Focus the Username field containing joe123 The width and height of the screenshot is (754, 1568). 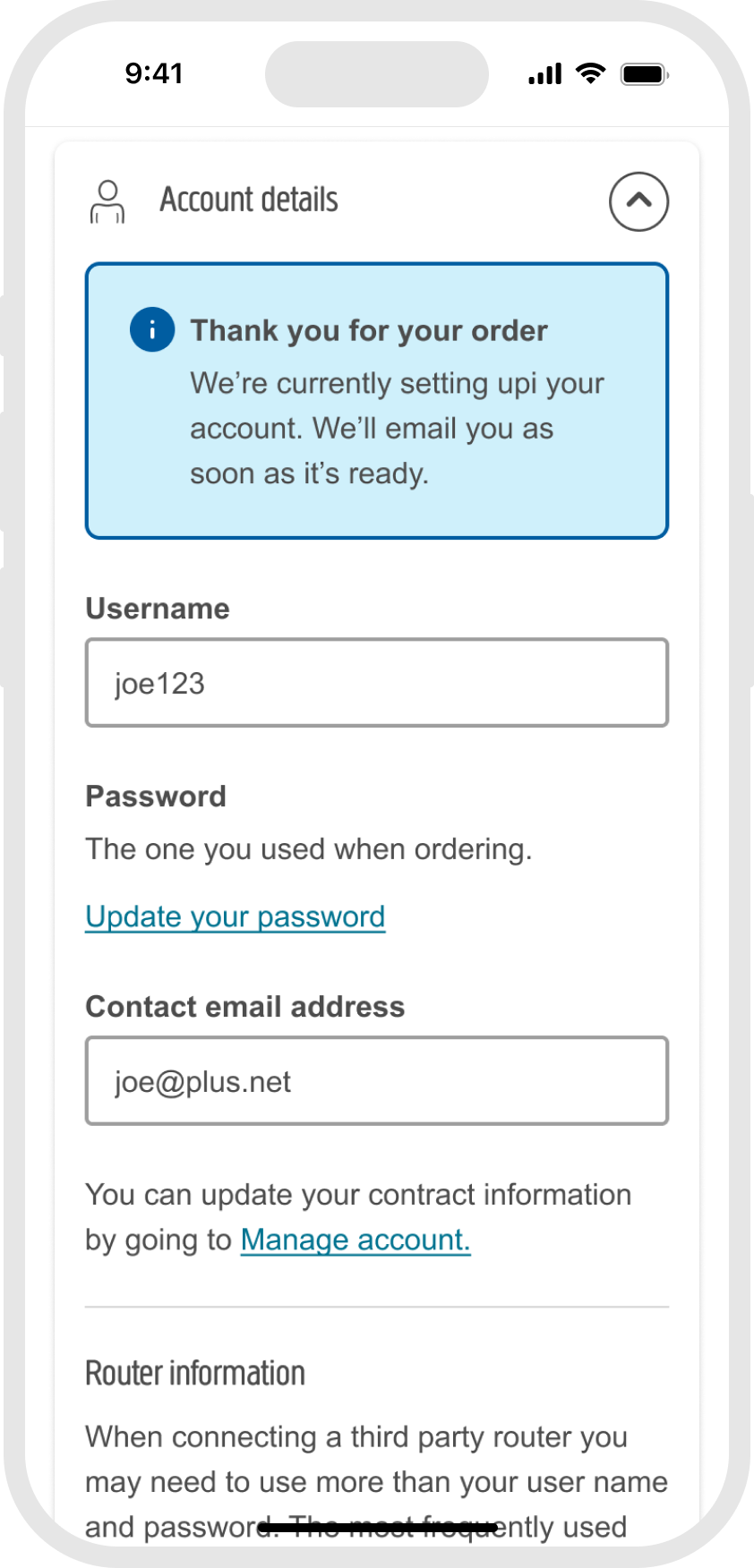tap(377, 683)
